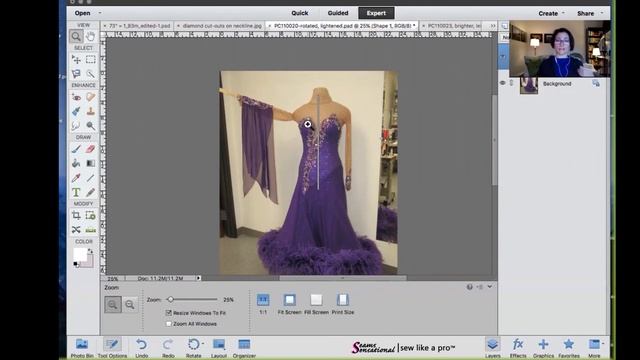Toggle Tool Options panel in taskbar
640x360 pixels.
tap(112, 348)
